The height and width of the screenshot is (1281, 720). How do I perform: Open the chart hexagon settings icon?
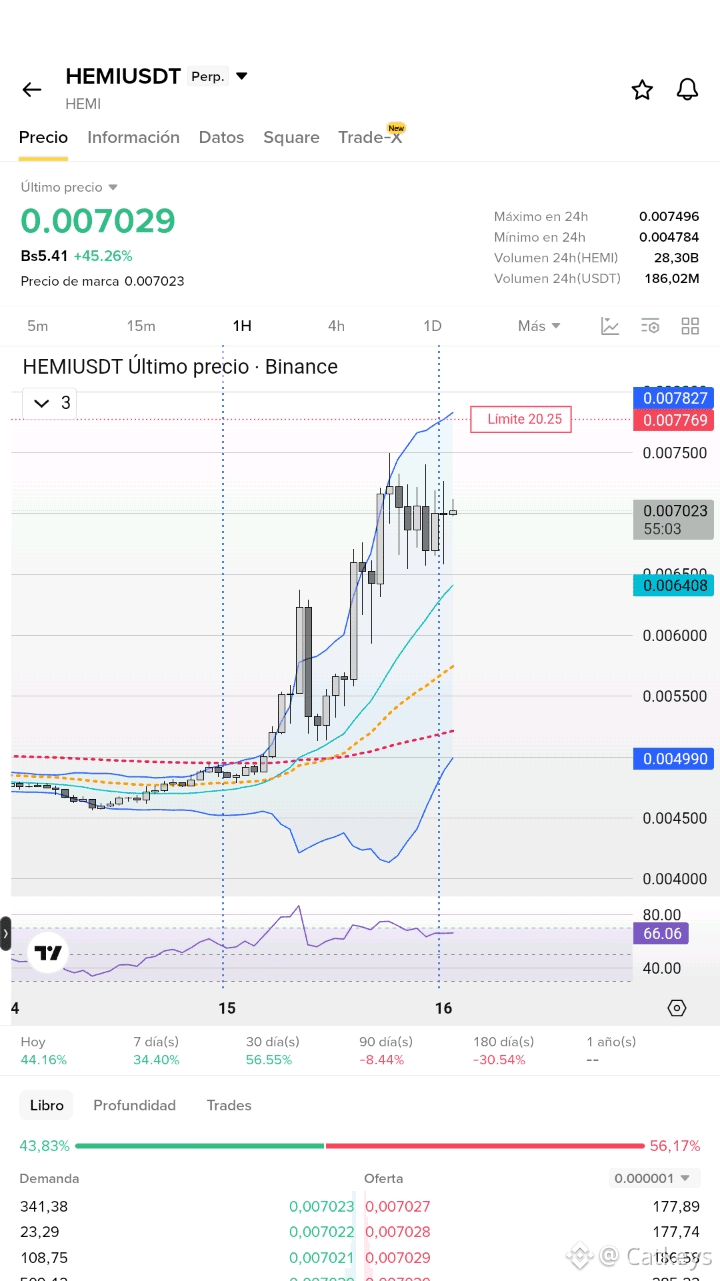677,1007
